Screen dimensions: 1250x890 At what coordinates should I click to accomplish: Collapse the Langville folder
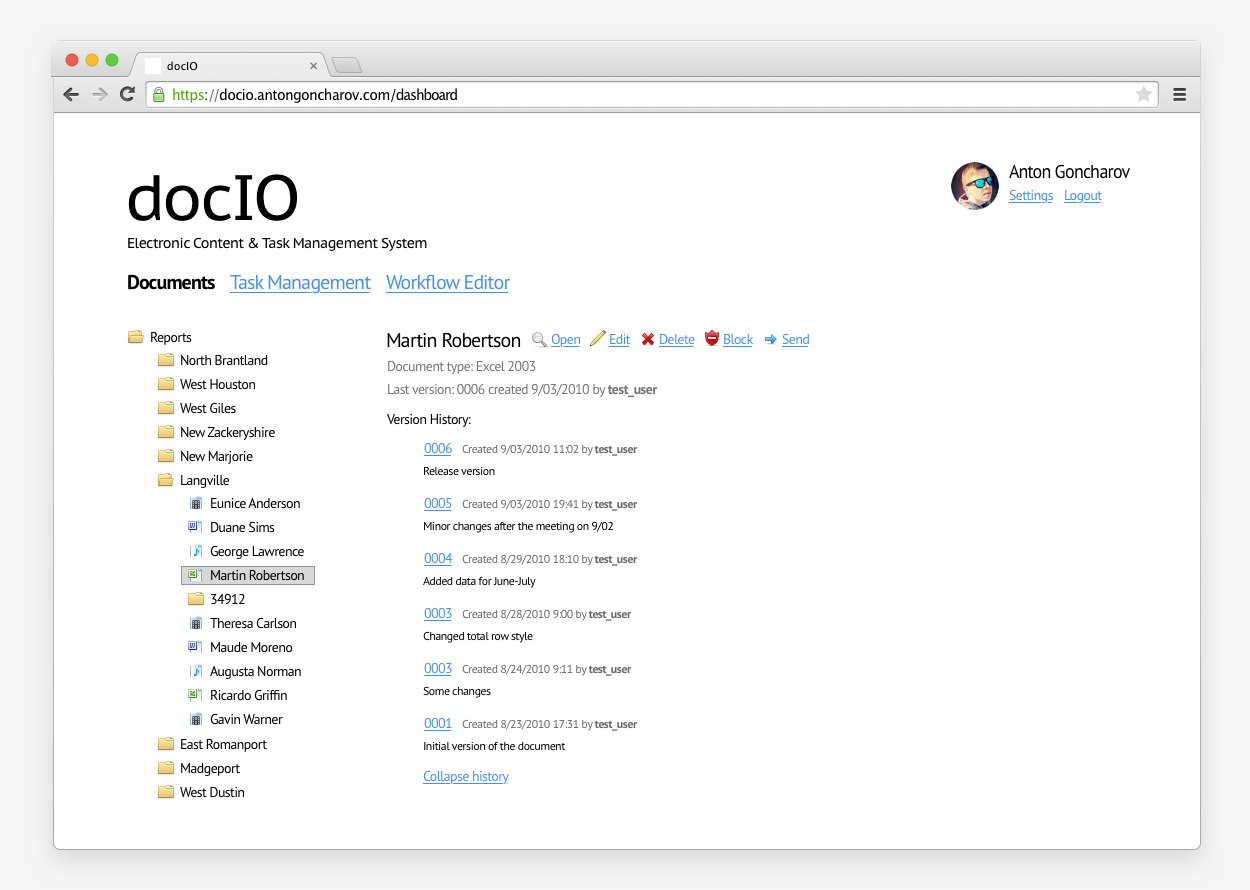coord(166,480)
